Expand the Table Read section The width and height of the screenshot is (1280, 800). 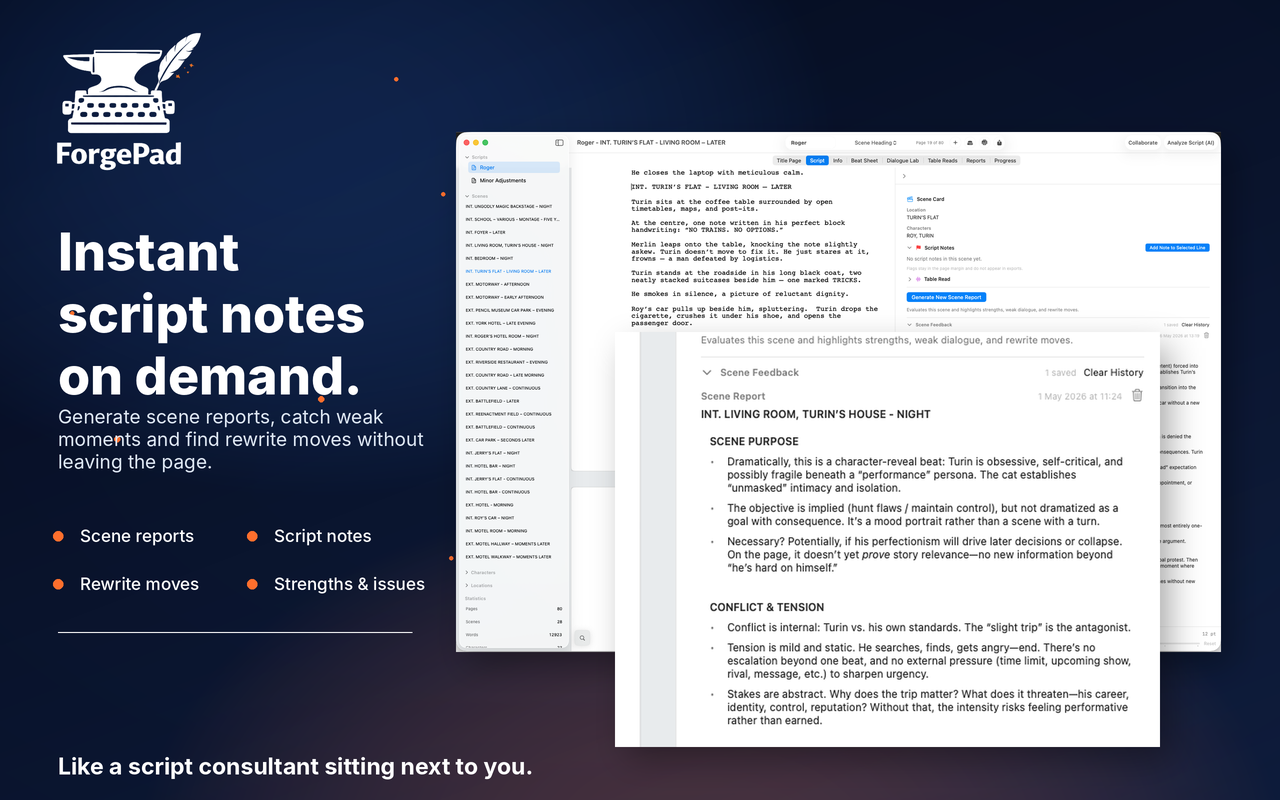(909, 279)
